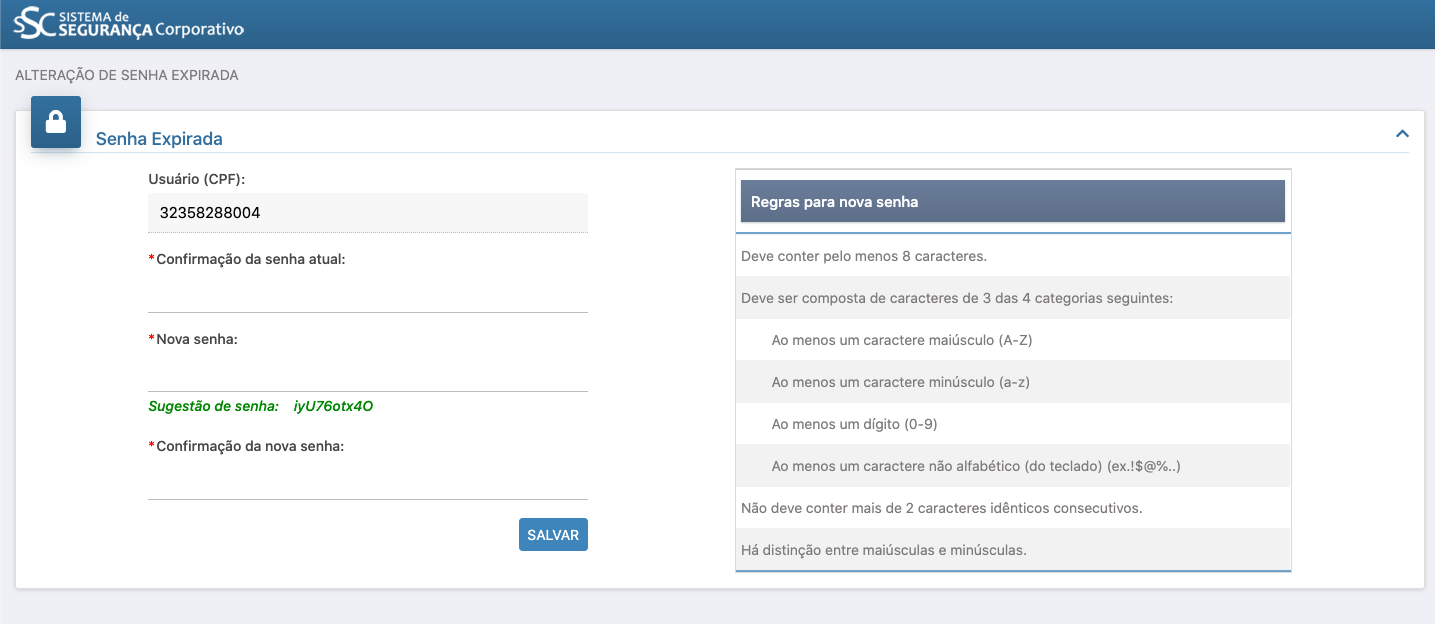Screen dimensions: 1435x624
Task: Click the ALTERAÇÃO DE SENHA EXPIRADA page heading
Action: (x=127, y=75)
